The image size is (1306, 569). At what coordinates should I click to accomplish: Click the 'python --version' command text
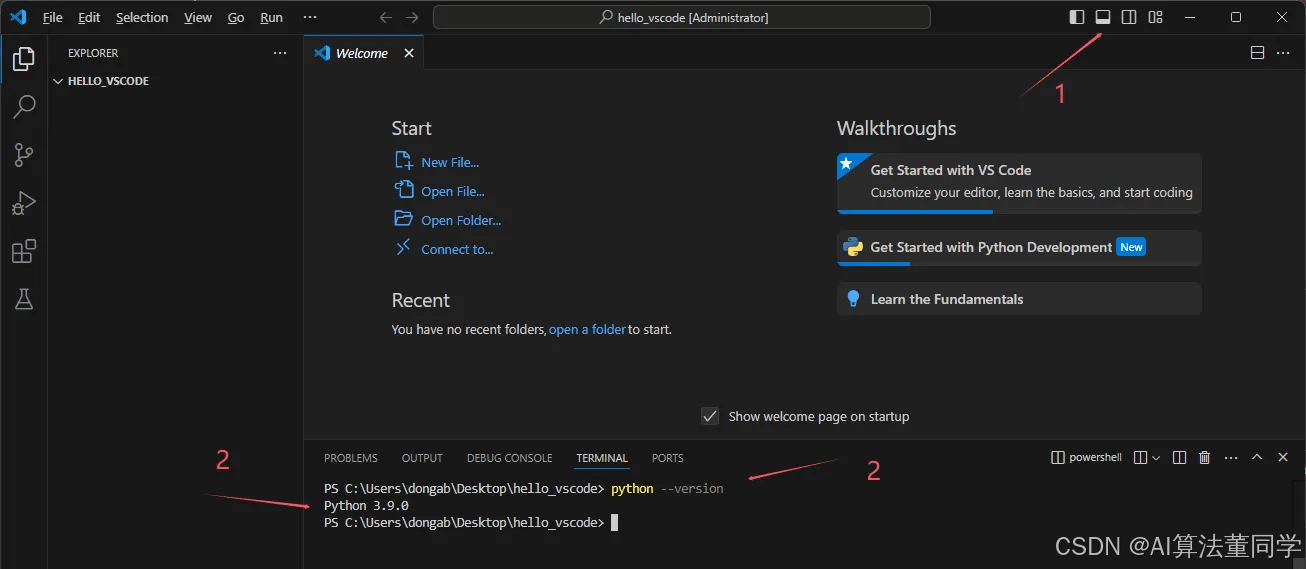coord(667,489)
